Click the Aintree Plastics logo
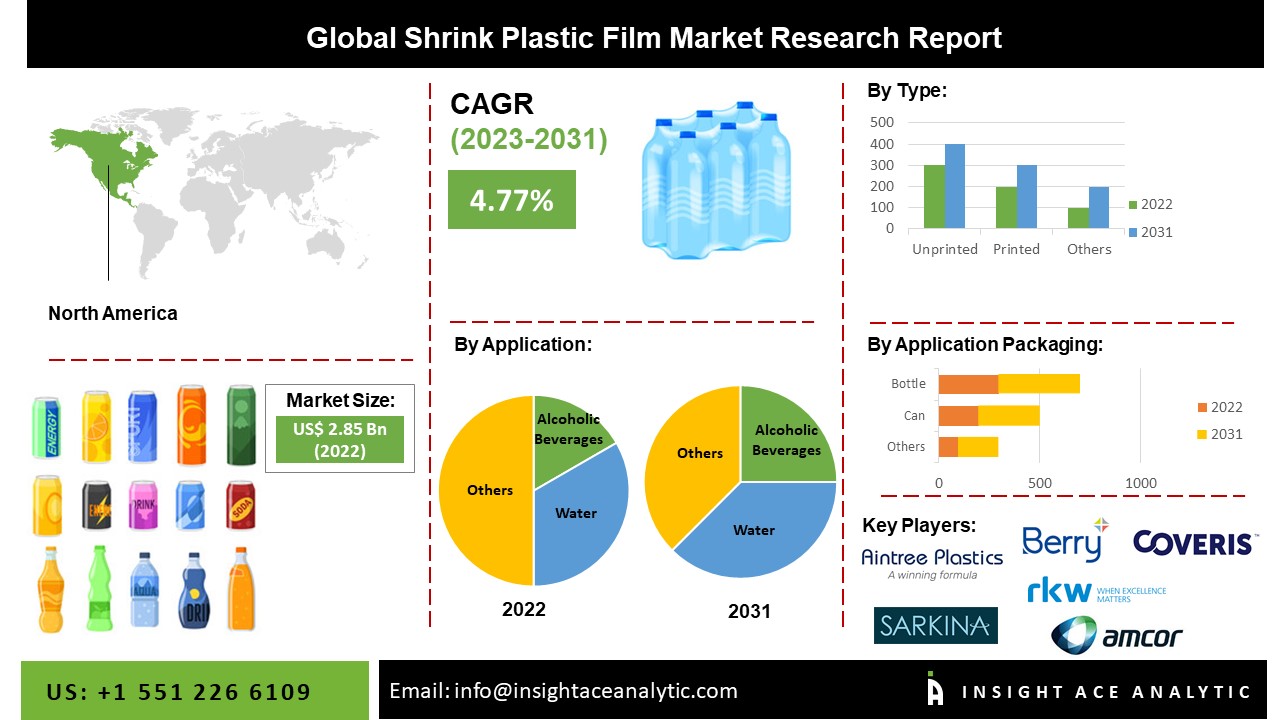The width and height of the screenshot is (1280, 720). (x=931, y=563)
